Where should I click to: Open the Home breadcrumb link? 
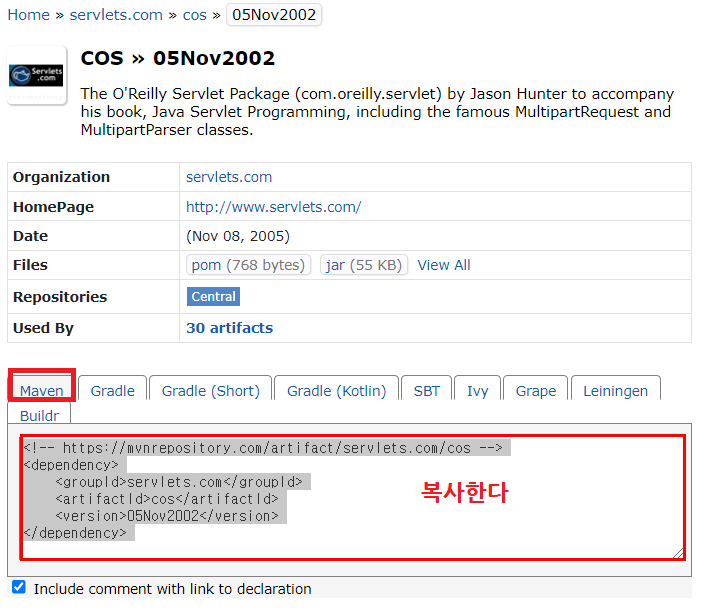coord(29,15)
